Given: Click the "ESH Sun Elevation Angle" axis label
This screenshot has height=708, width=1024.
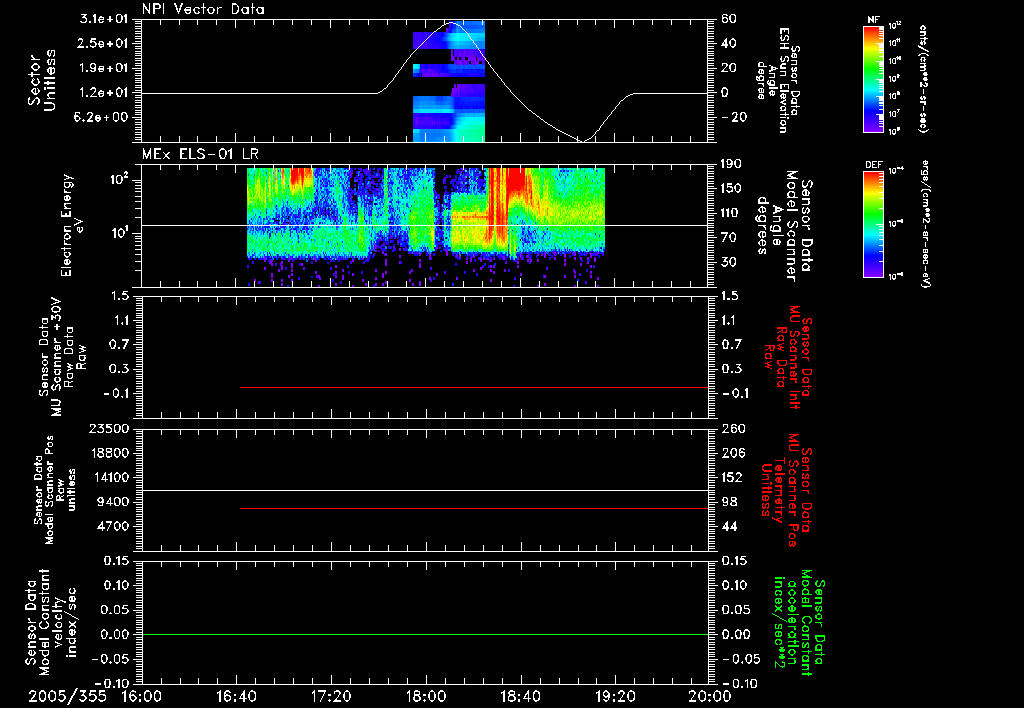Looking at the screenshot, I should pyautogui.click(x=778, y=80).
